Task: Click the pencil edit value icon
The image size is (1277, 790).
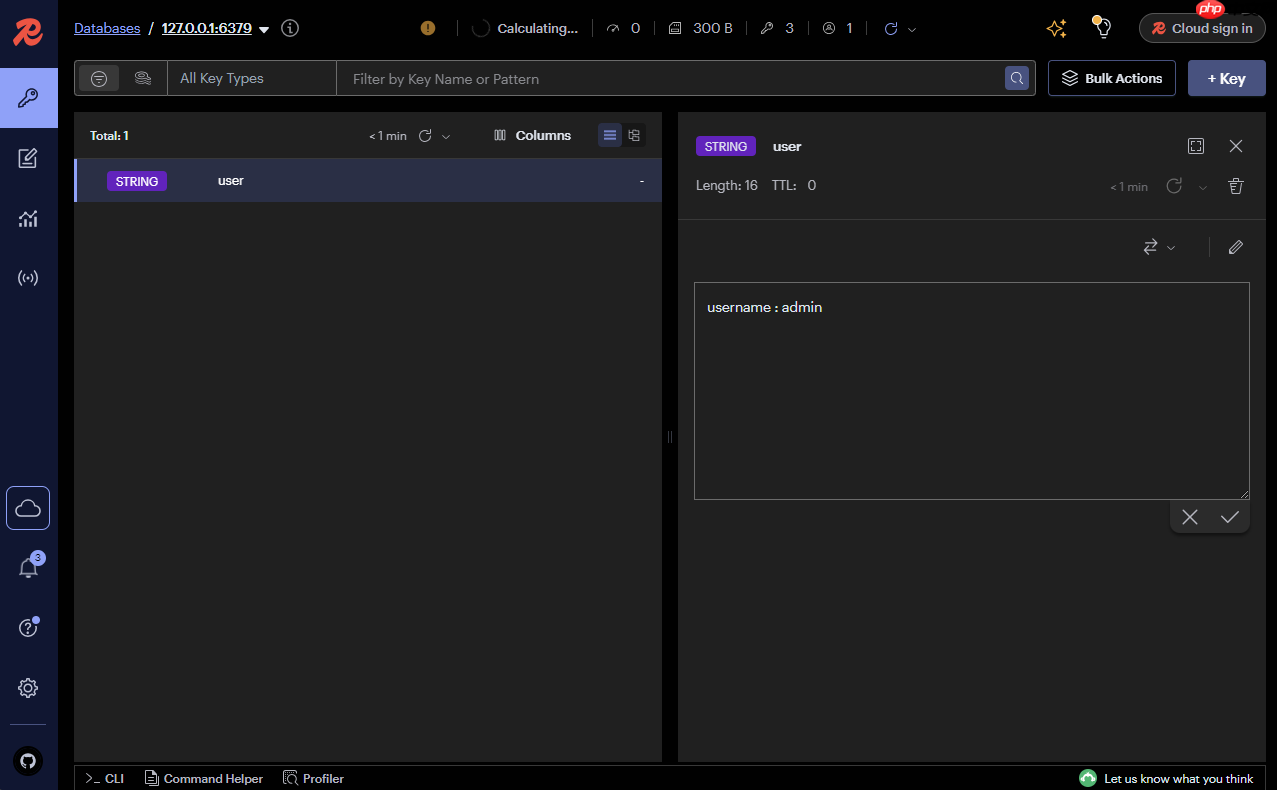Action: point(1236,247)
